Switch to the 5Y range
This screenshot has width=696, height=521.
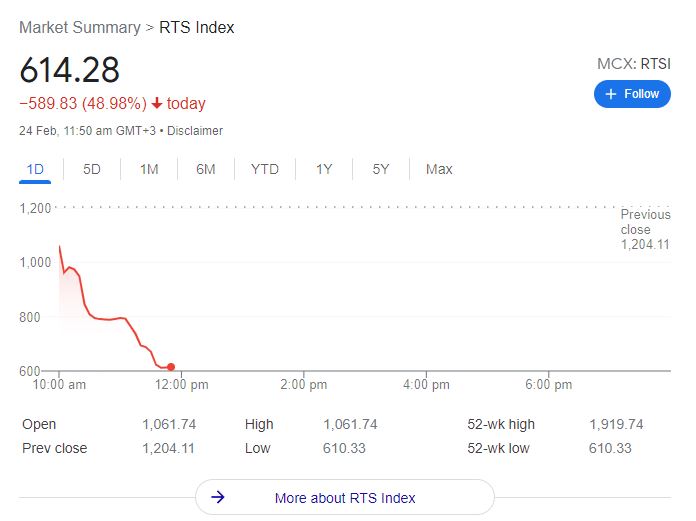pos(381,169)
